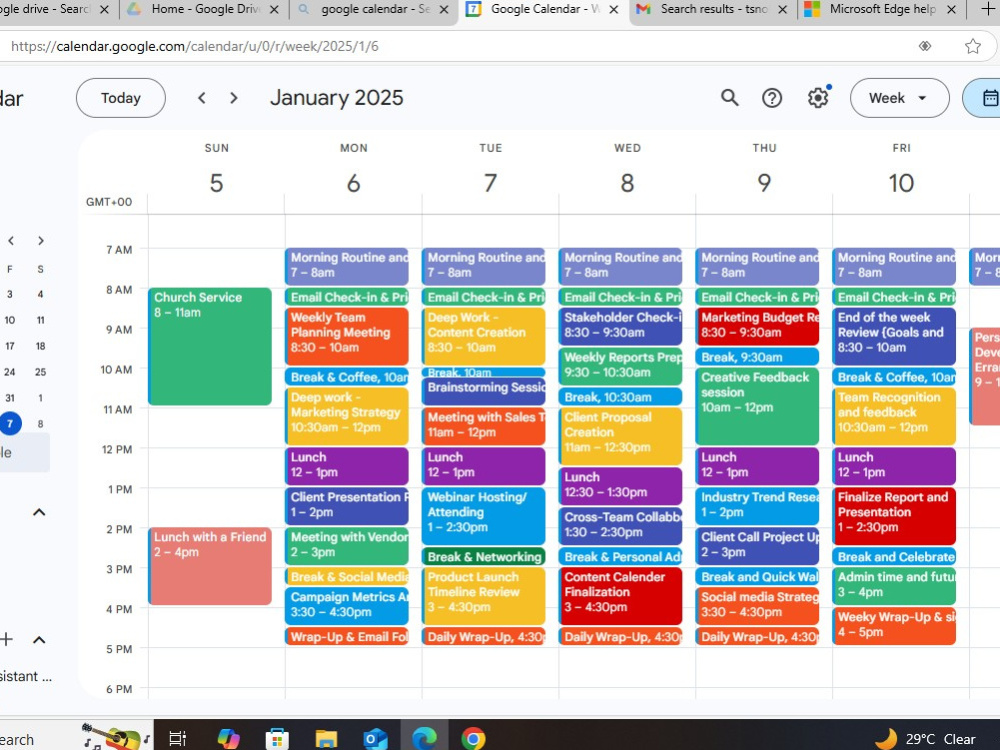This screenshot has width=1000, height=750.
Task: Close the Google Calendar tab
Action: [614, 10]
